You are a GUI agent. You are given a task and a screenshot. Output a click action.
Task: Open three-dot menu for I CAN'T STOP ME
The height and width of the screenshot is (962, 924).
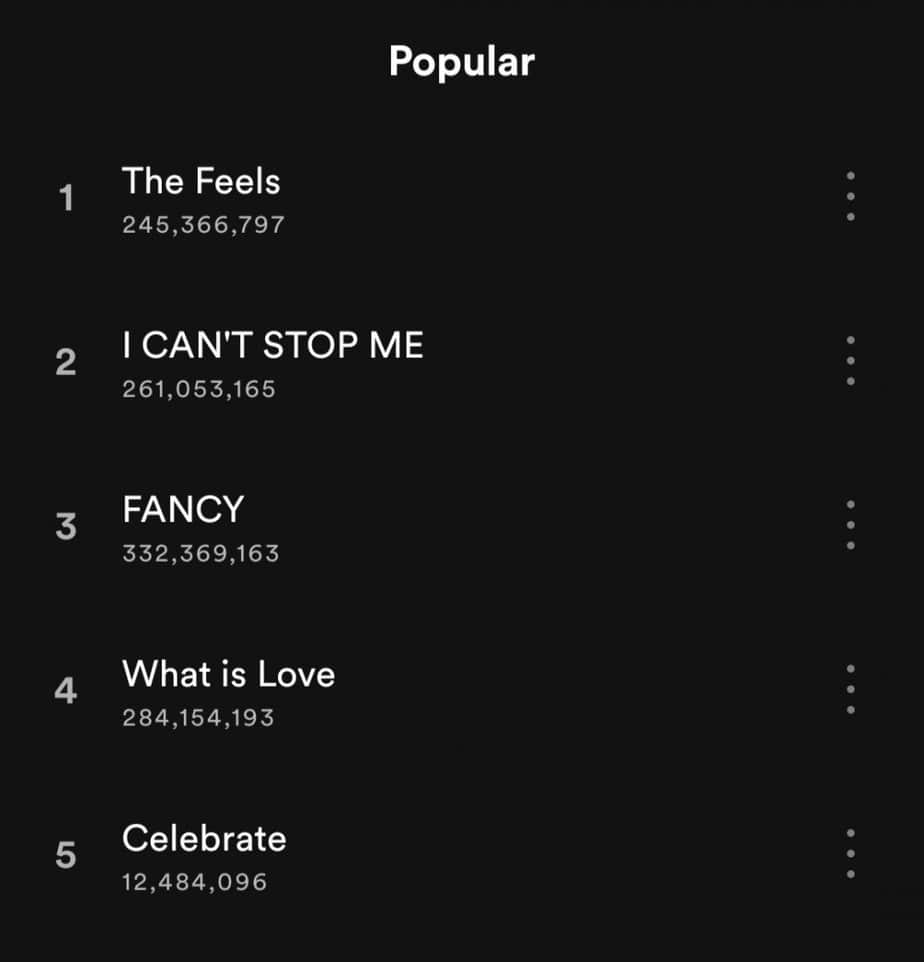(x=850, y=361)
